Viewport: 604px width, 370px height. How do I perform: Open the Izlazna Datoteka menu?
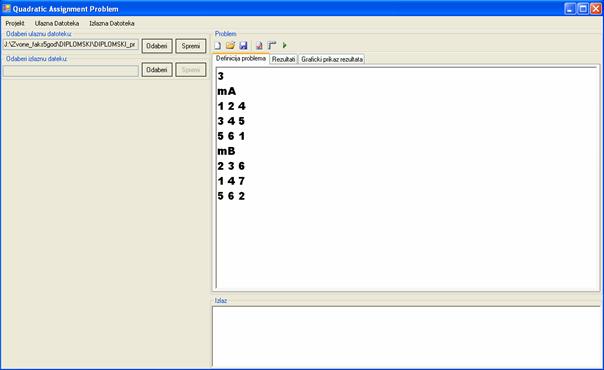[112, 23]
